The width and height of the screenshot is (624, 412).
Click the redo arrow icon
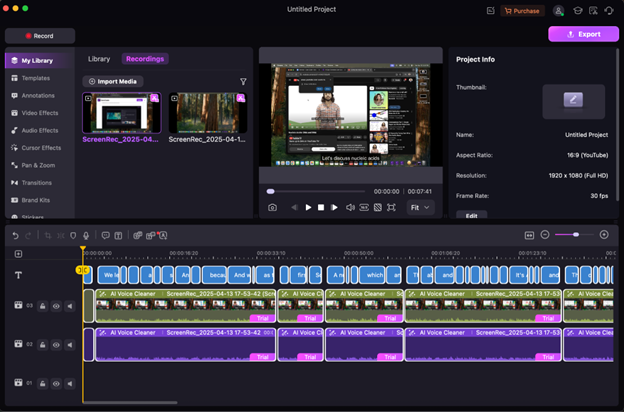[x=28, y=236]
